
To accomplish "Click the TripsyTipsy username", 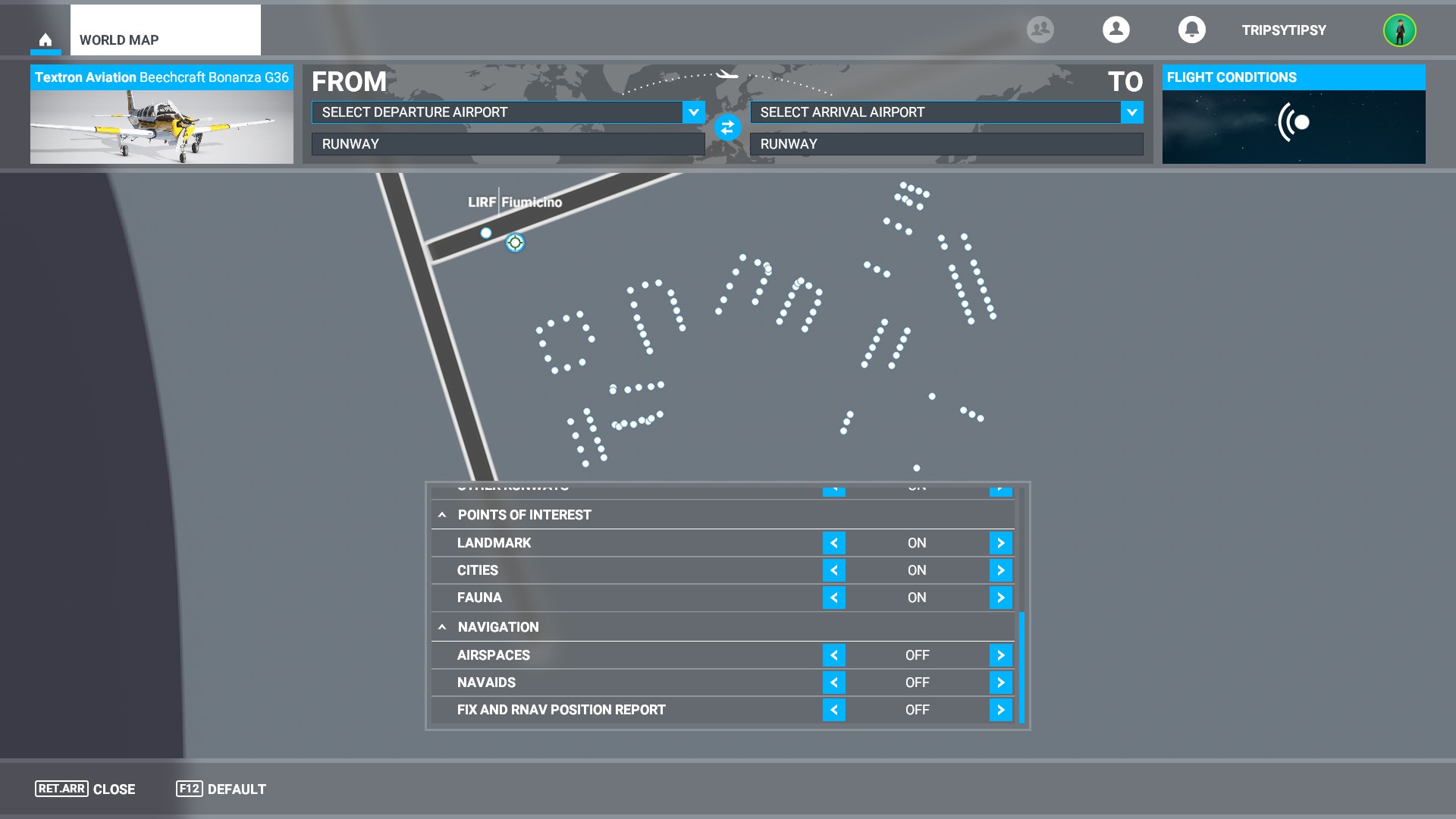I will [1283, 30].
